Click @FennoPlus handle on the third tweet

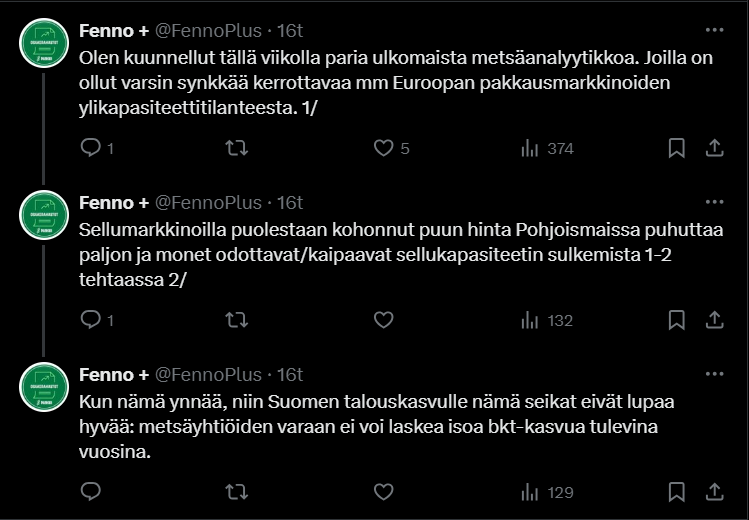click(208, 374)
